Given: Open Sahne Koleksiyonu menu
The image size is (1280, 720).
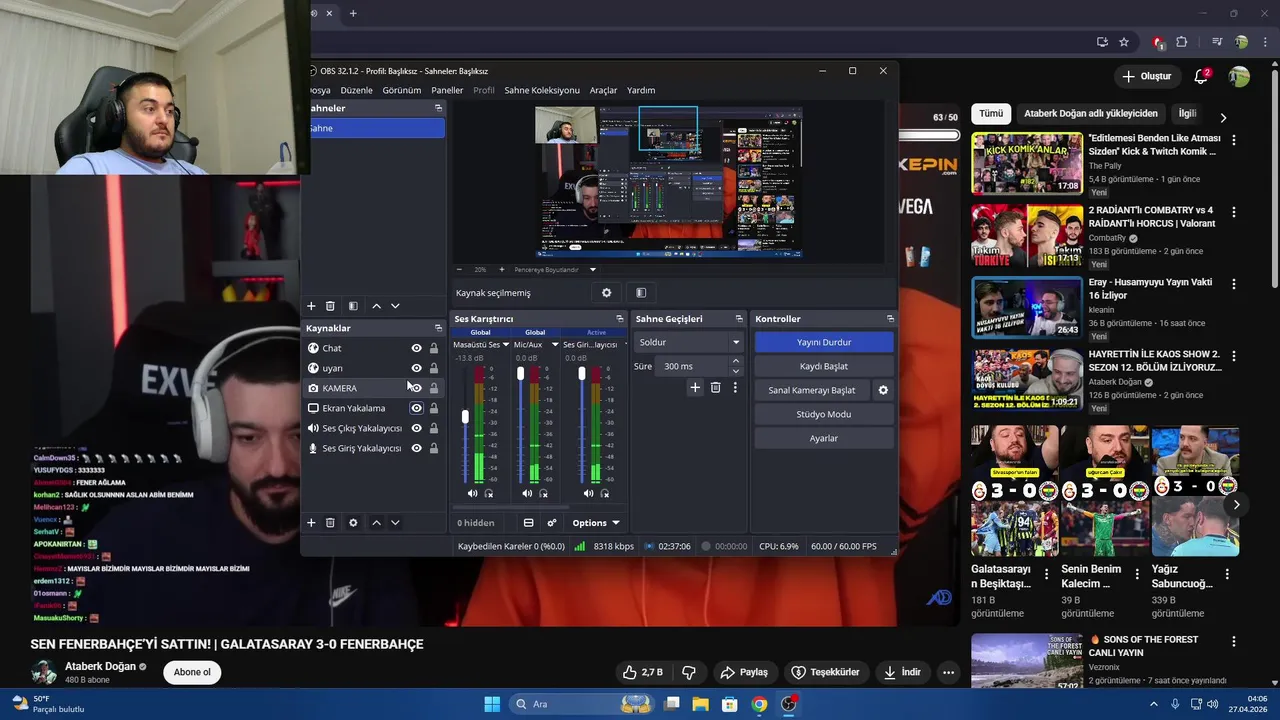Looking at the screenshot, I should 542,90.
